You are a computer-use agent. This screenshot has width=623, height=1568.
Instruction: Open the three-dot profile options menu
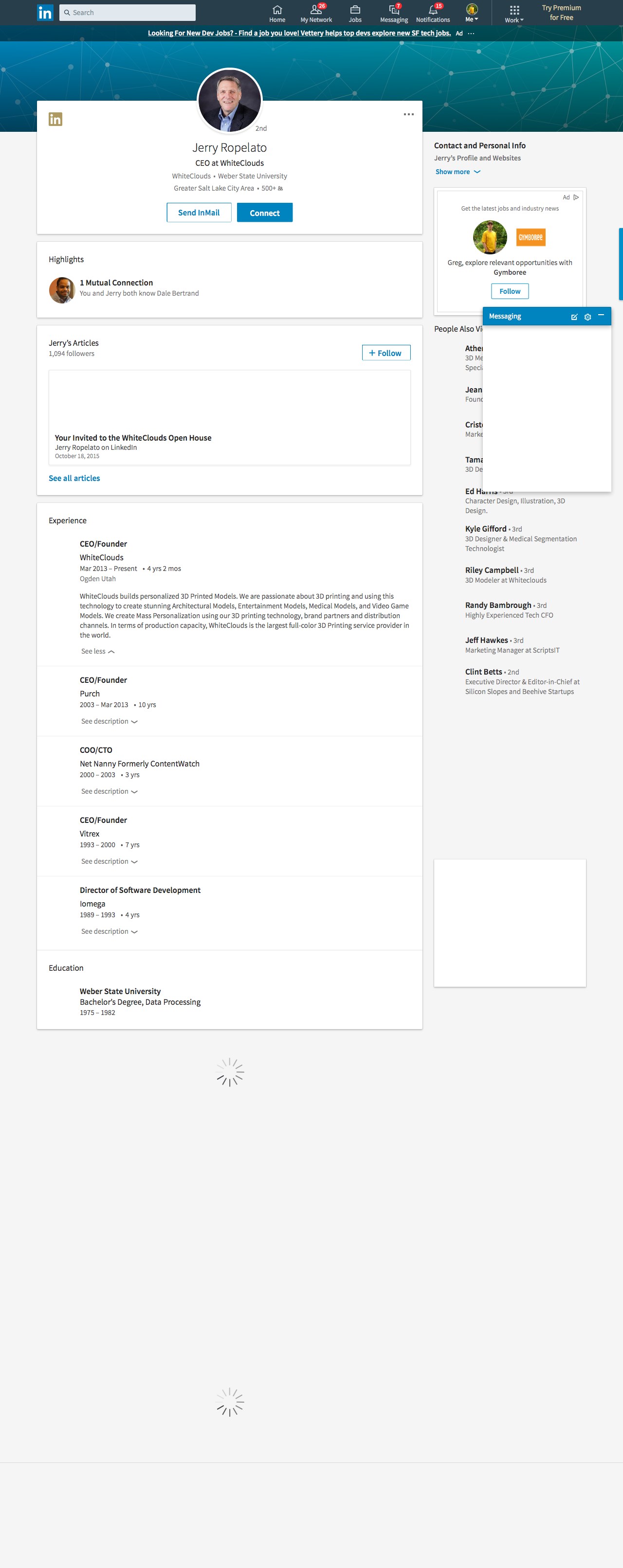[x=409, y=114]
